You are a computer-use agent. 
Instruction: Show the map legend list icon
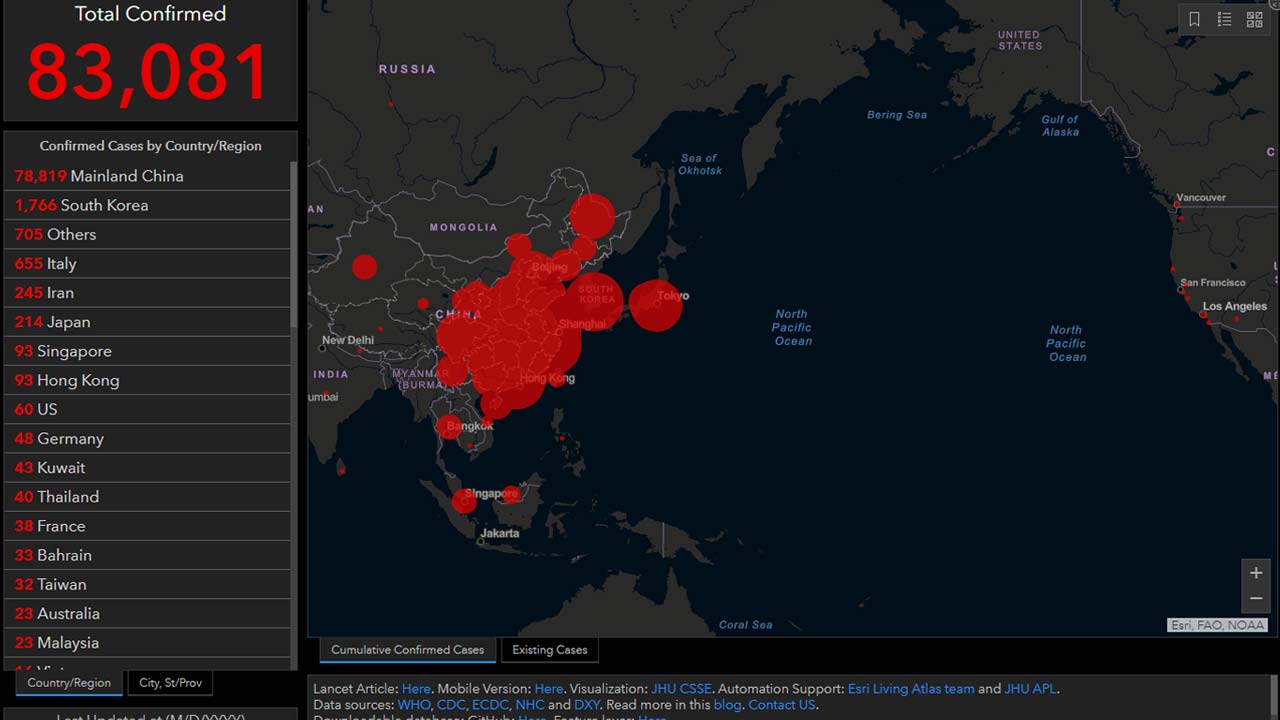click(1224, 19)
